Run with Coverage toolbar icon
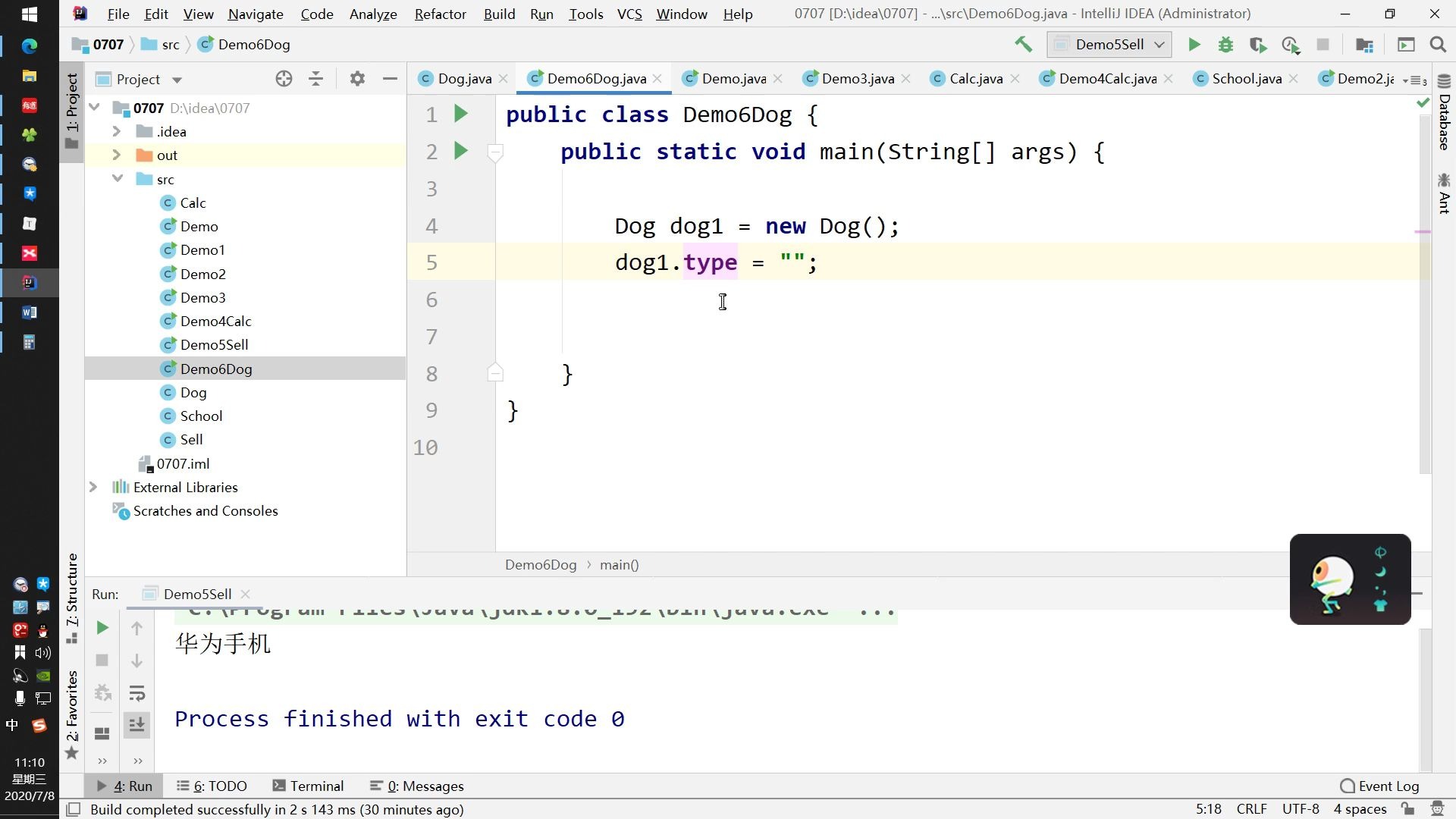The height and width of the screenshot is (819, 1456). (1258, 45)
